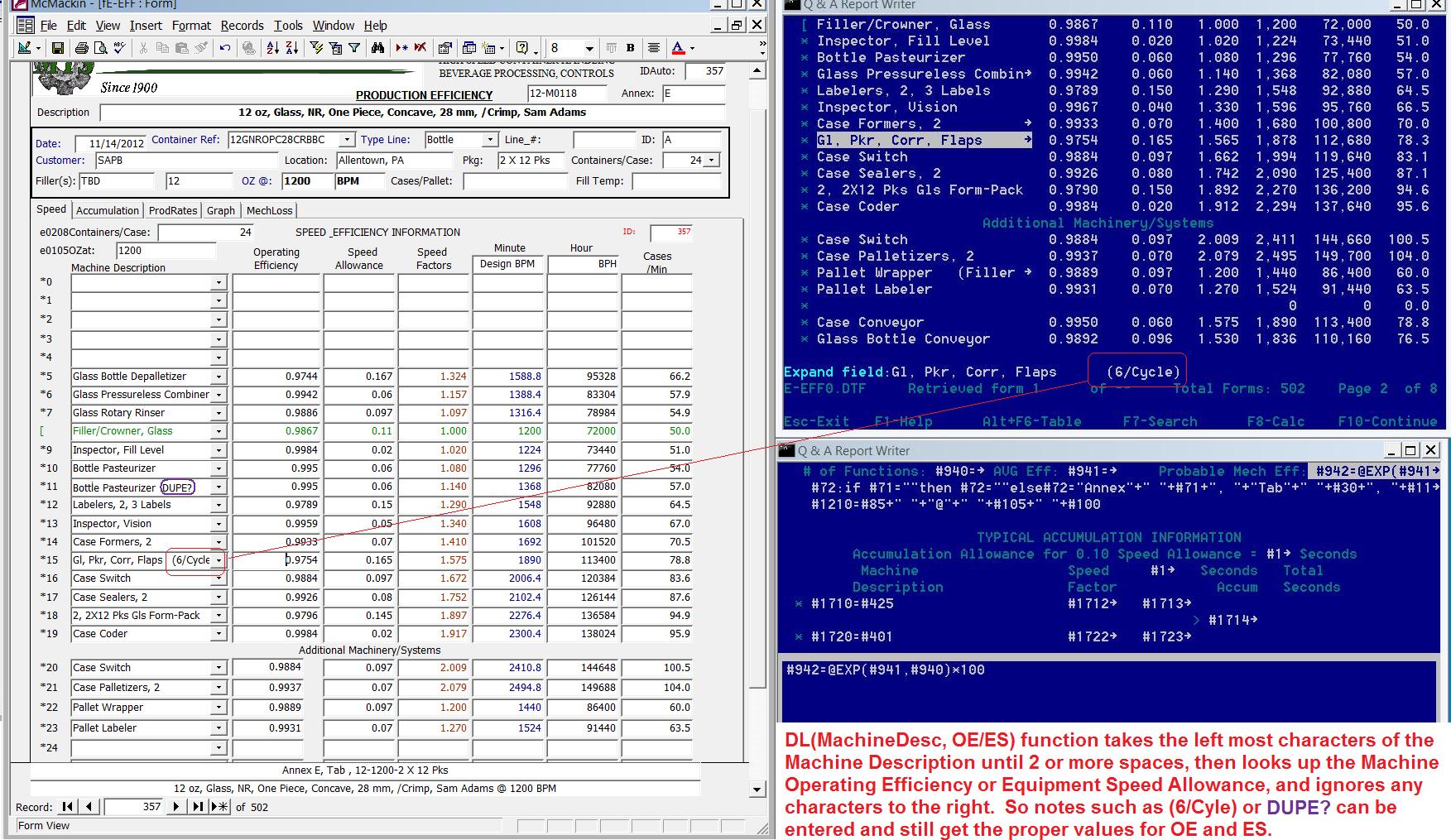Click the Print icon in toolbar
1451x840 pixels.
click(81, 48)
